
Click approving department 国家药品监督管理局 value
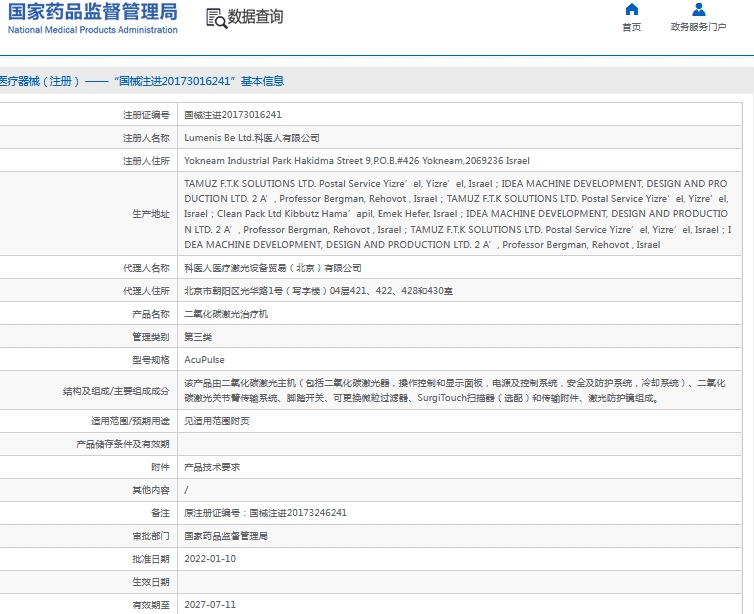pos(226,536)
